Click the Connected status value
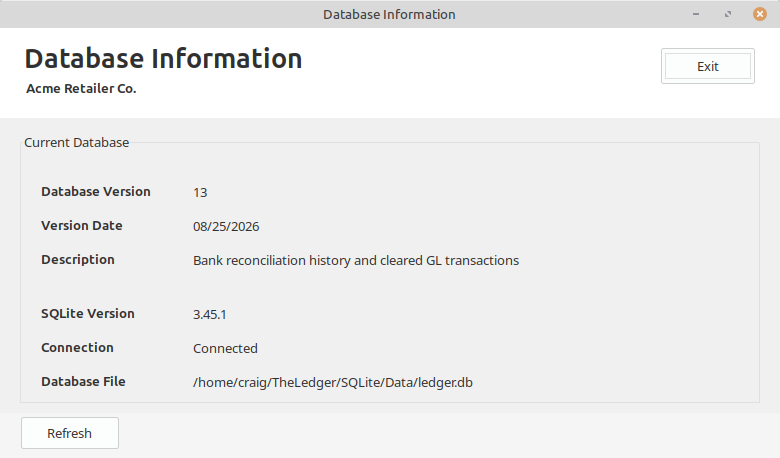Viewport: 780px width, 458px height. 225,348
